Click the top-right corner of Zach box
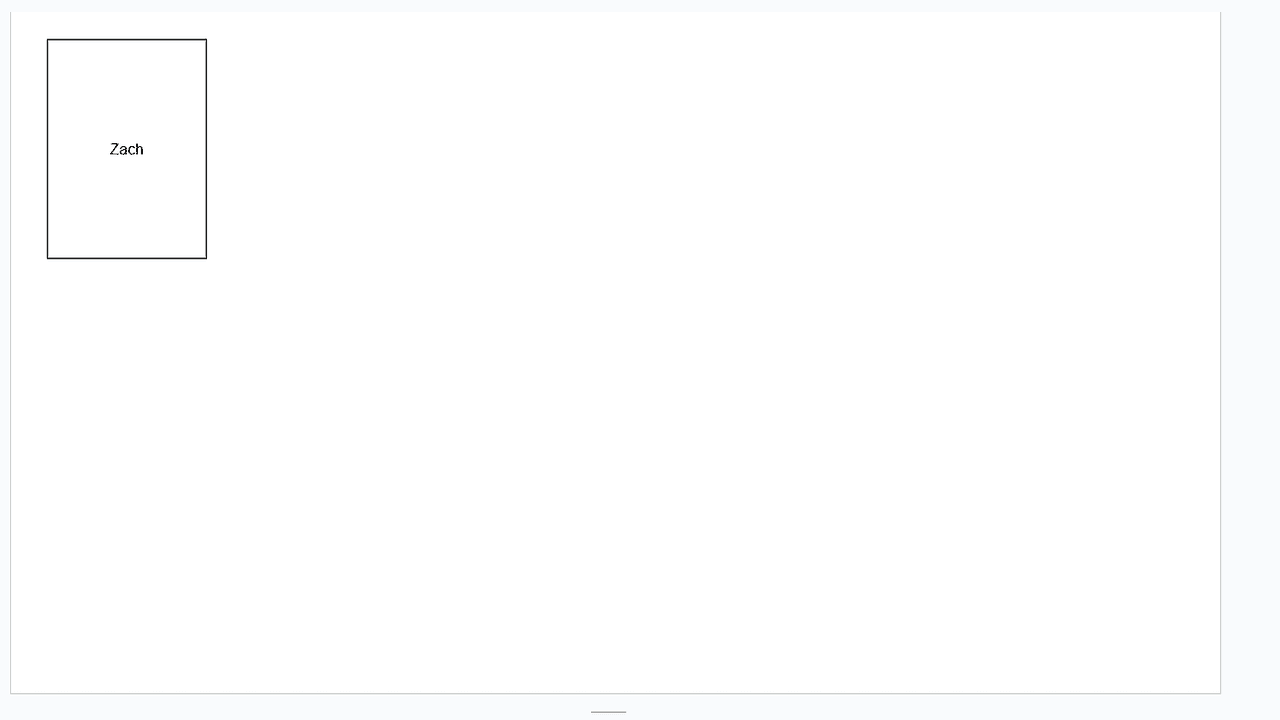1280x720 pixels. click(x=206, y=40)
